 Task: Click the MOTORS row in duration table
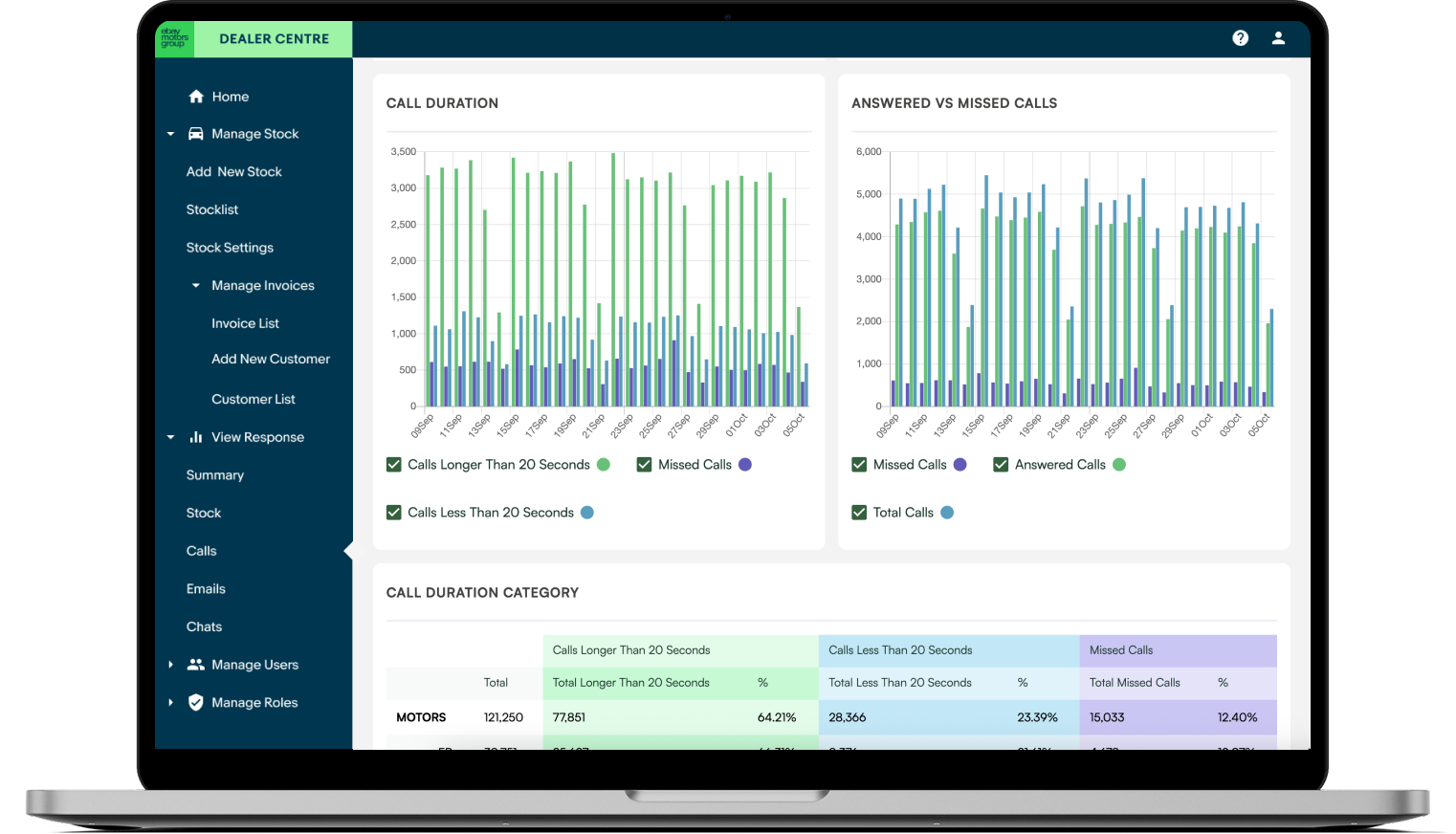click(421, 717)
